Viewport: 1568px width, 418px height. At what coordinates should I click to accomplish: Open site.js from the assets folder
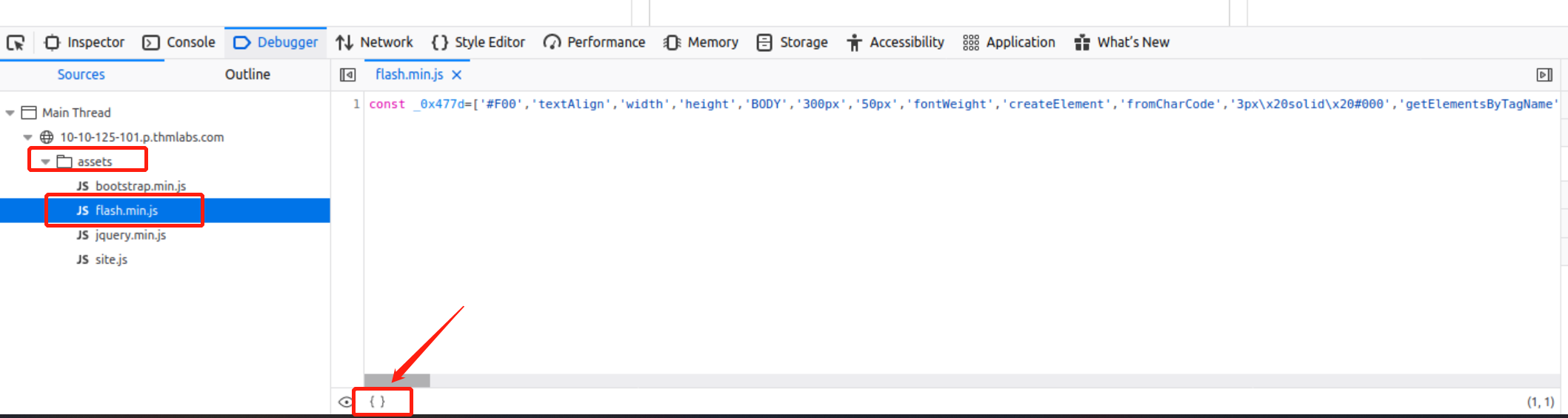pos(111,259)
